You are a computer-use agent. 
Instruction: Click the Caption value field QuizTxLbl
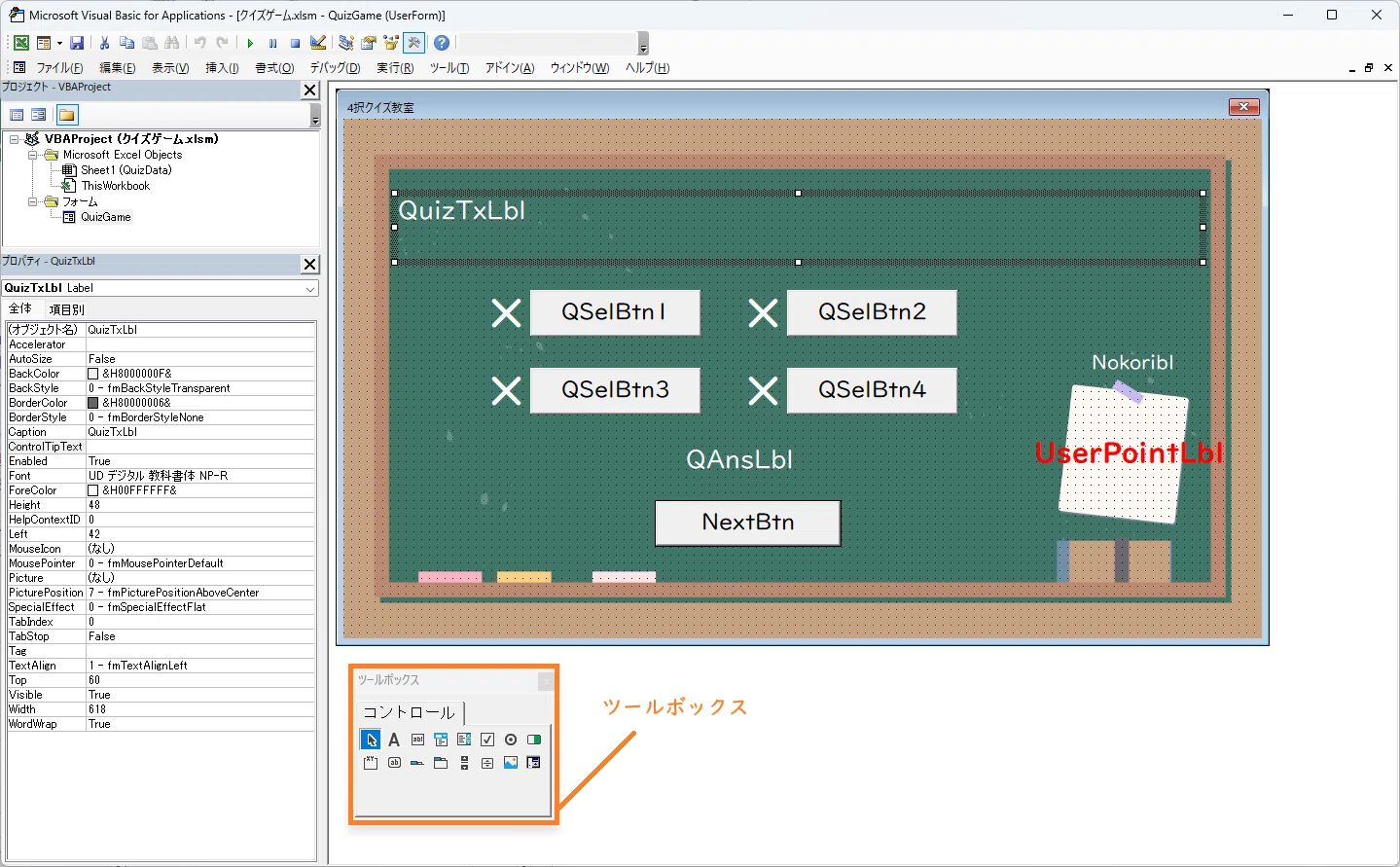pyautogui.click(x=200, y=432)
